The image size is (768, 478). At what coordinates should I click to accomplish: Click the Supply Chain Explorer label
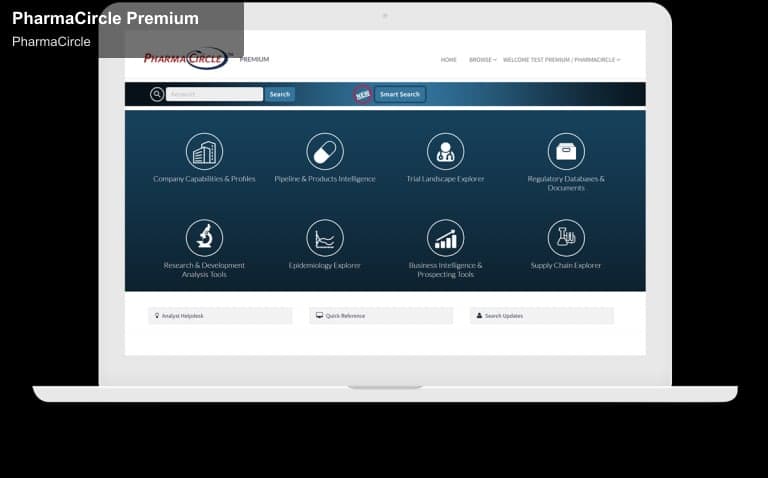pyautogui.click(x=566, y=265)
